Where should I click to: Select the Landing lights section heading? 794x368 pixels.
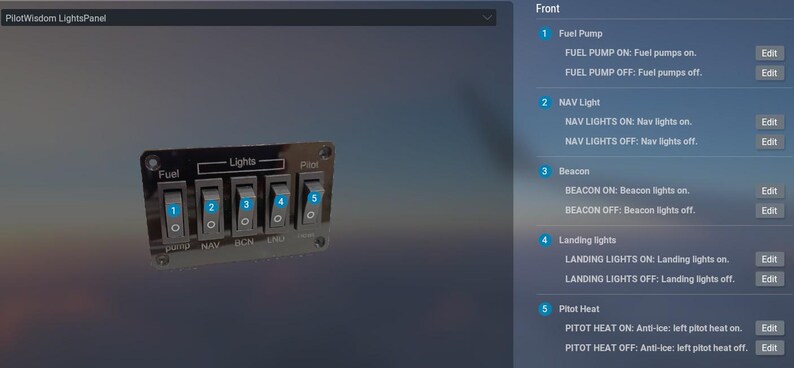[587, 240]
